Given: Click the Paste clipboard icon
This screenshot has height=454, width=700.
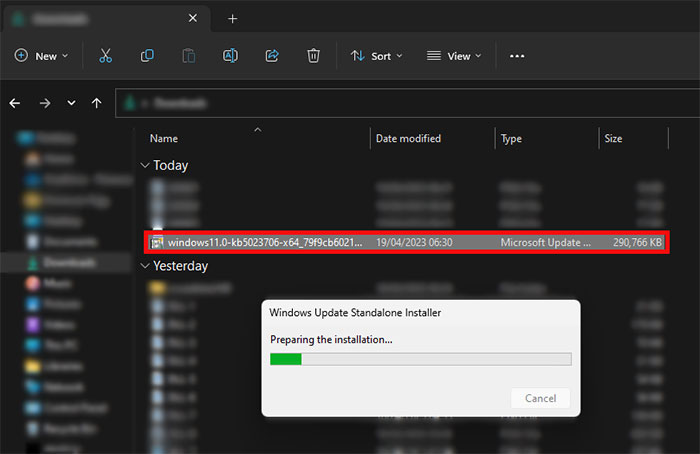Looking at the screenshot, I should pyautogui.click(x=188, y=56).
